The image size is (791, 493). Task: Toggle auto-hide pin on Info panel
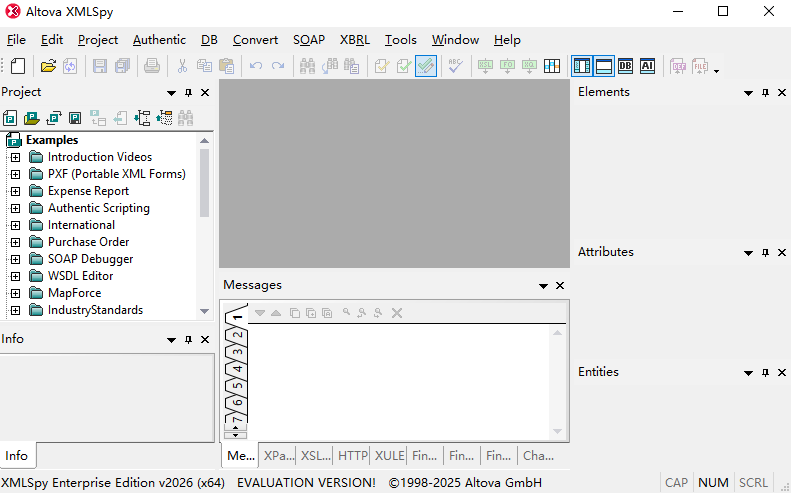(x=188, y=340)
